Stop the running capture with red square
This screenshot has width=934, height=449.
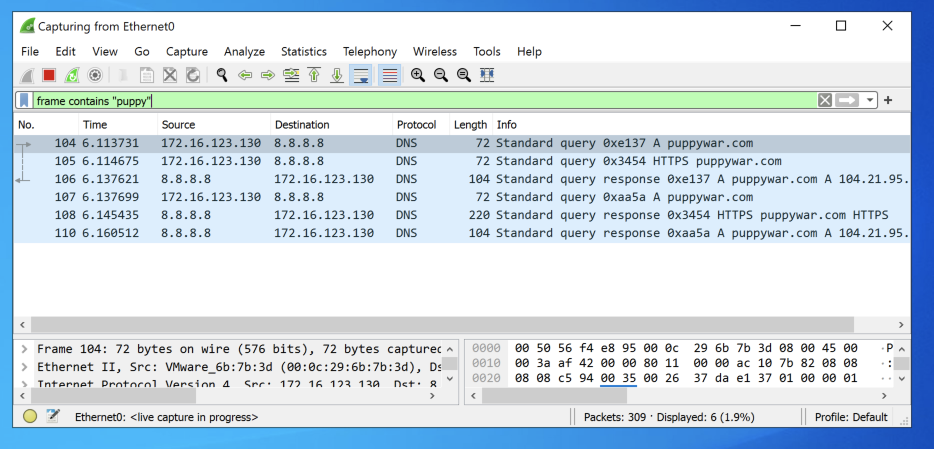(49, 76)
